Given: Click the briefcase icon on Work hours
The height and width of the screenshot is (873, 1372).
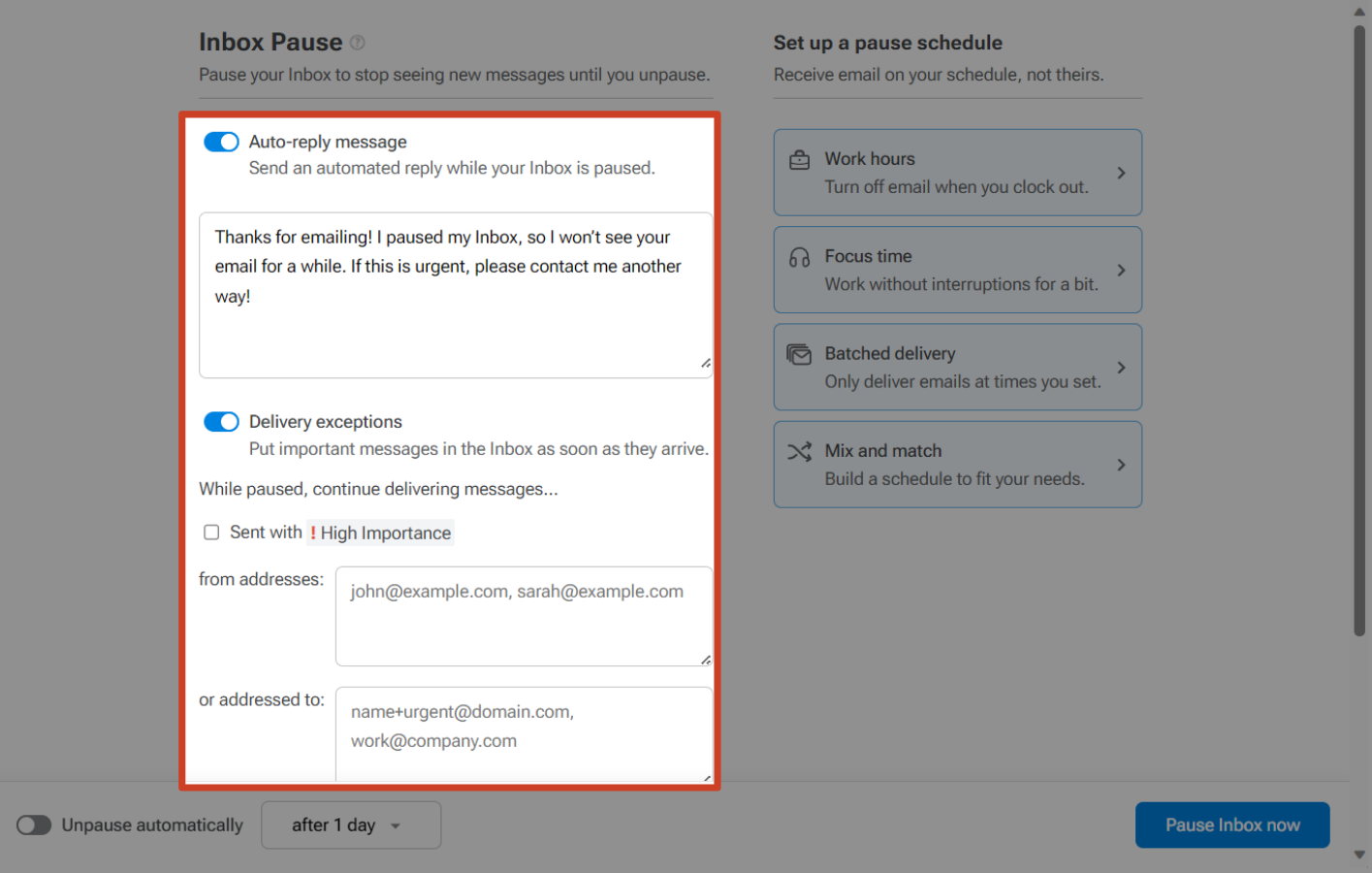Looking at the screenshot, I should click(x=799, y=160).
